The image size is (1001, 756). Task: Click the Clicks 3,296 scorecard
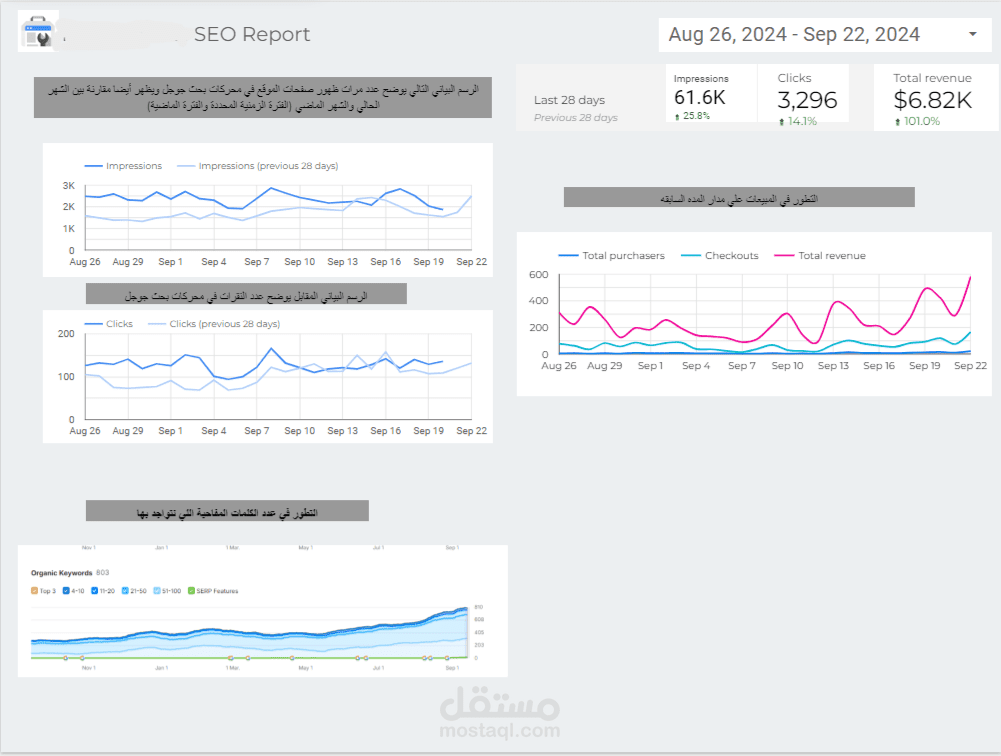(x=803, y=96)
